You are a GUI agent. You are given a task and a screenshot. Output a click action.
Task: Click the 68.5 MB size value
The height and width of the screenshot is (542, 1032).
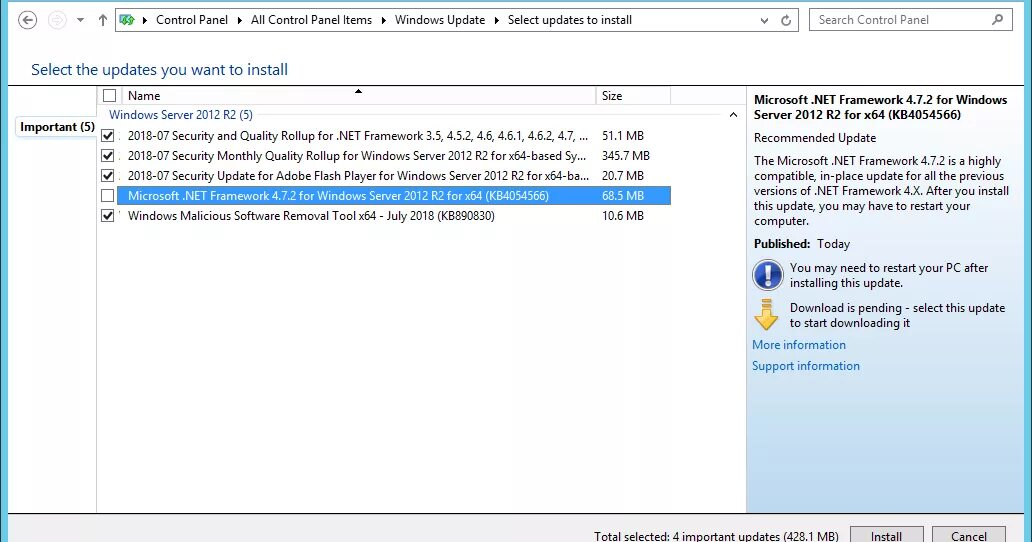[623, 195]
